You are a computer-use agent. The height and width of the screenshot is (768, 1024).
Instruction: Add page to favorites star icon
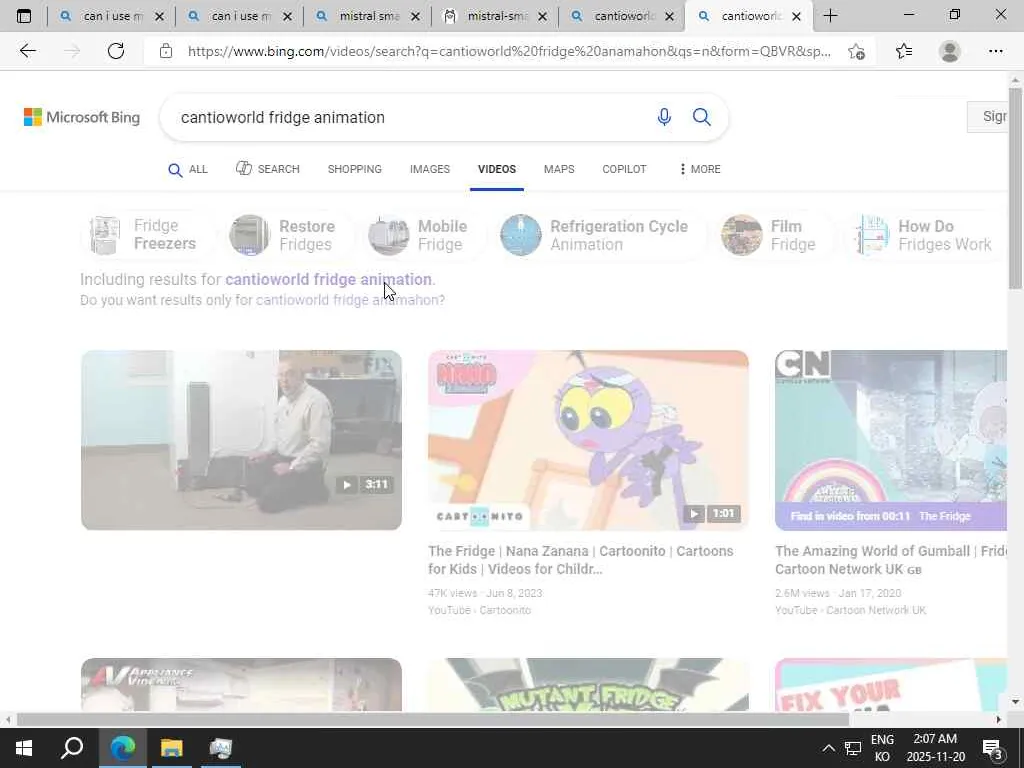coord(856,51)
